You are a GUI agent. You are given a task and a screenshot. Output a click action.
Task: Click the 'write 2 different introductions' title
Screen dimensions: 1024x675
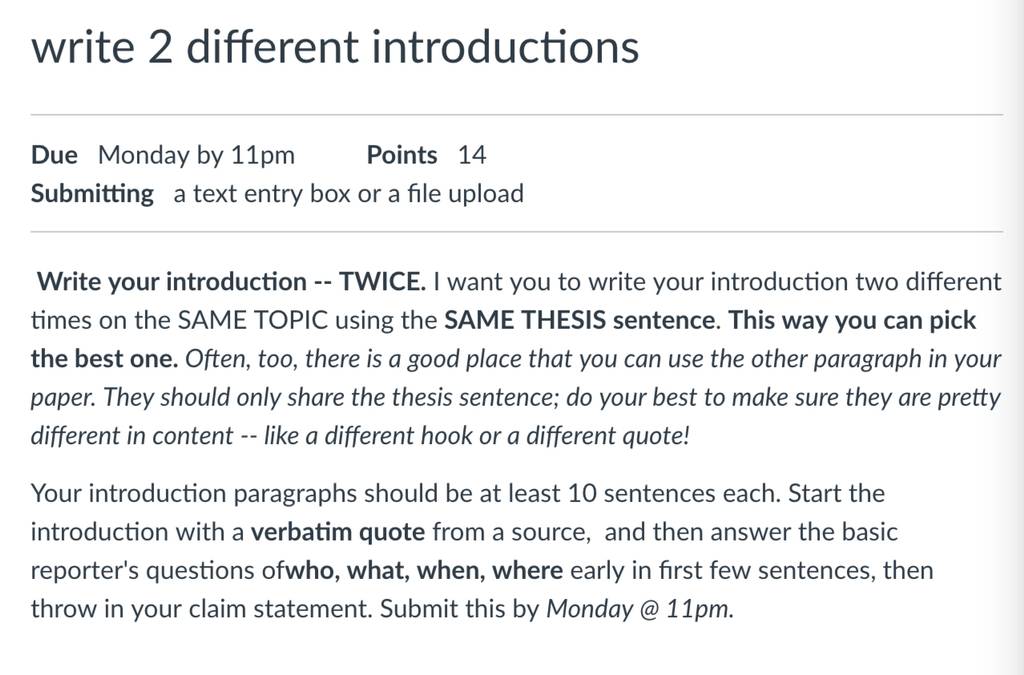pos(335,47)
